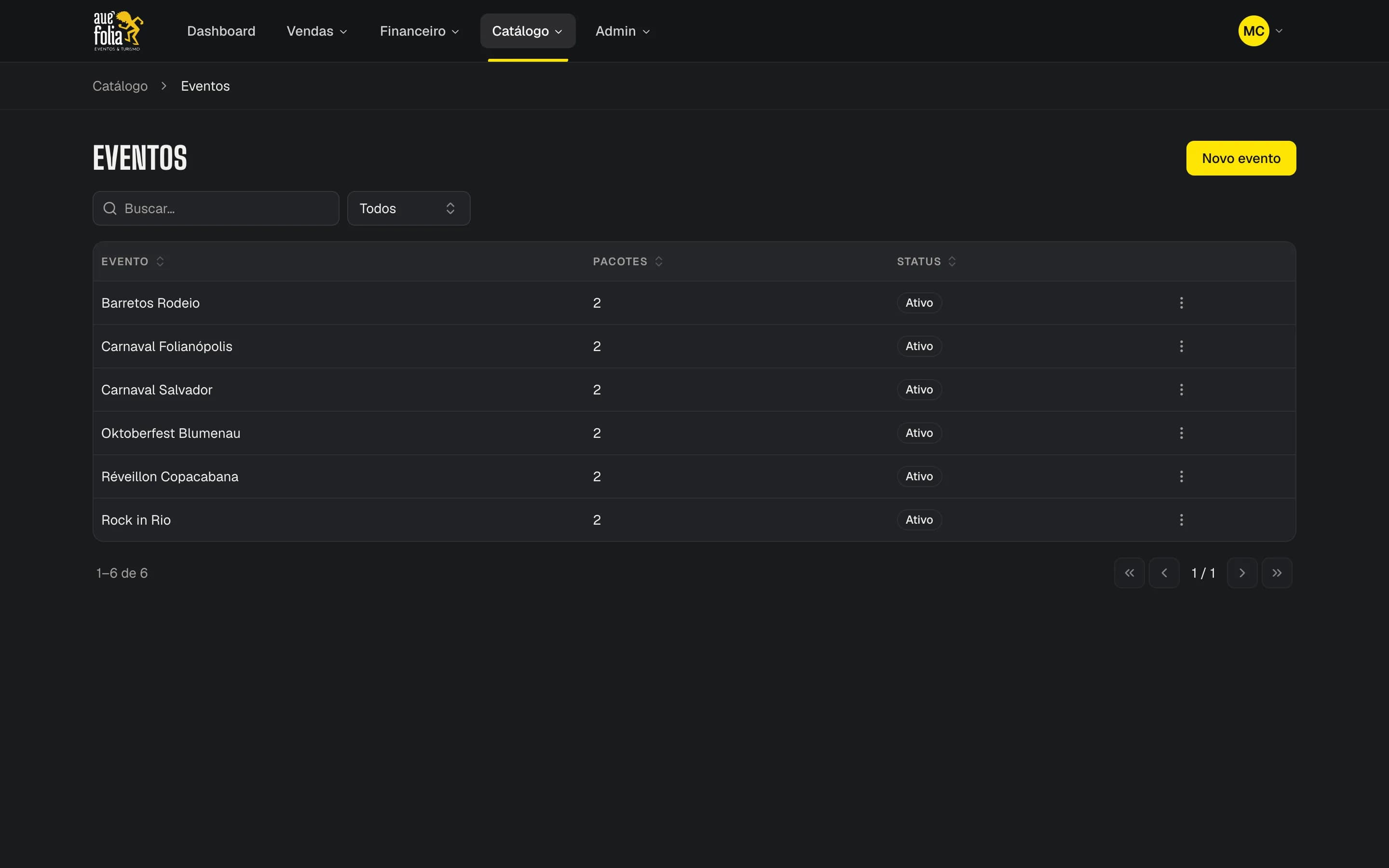Select the Carnaval Folianópolis event name
The height and width of the screenshot is (868, 1389).
coord(166,346)
